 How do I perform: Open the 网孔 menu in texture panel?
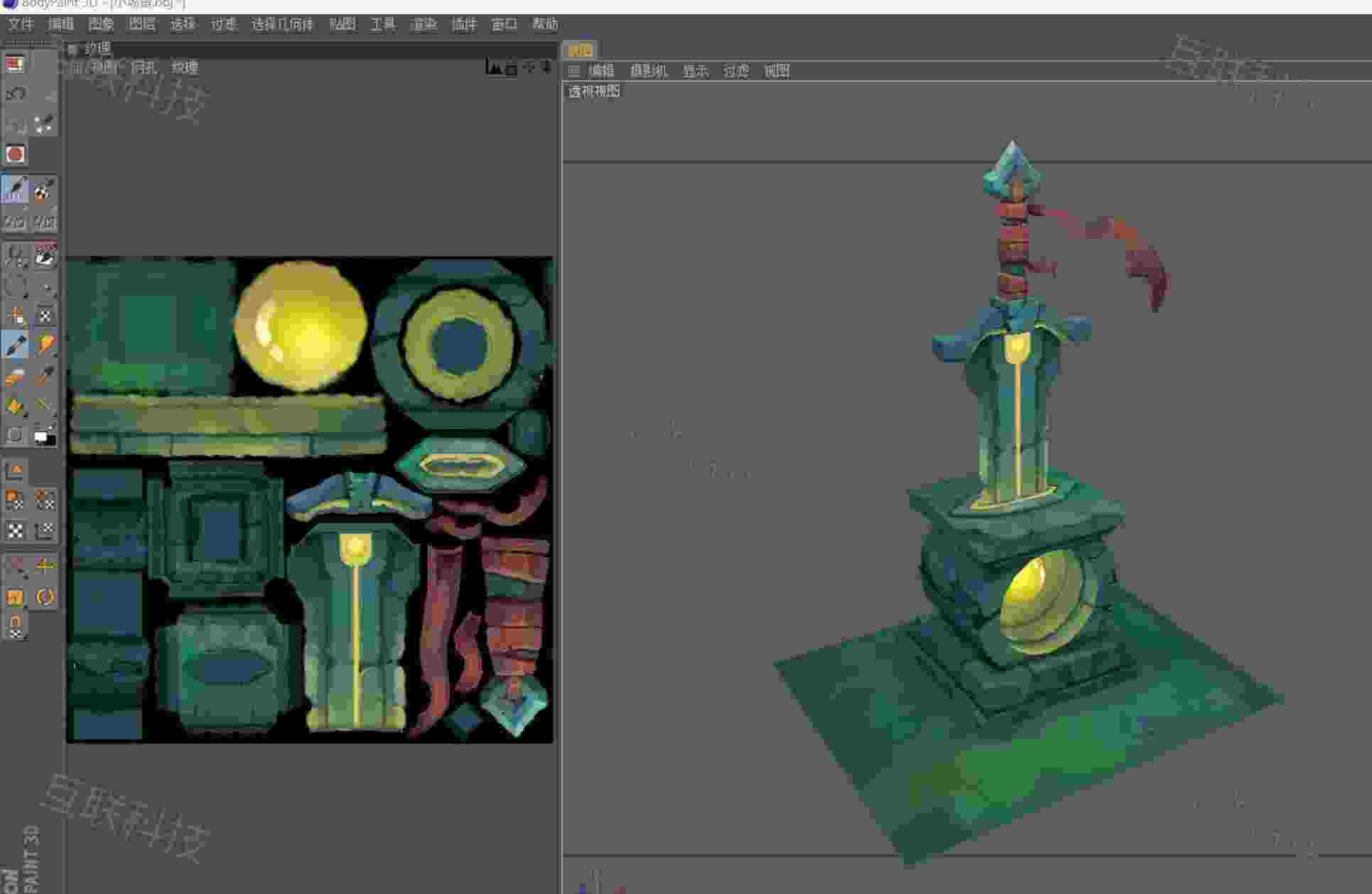[x=144, y=68]
